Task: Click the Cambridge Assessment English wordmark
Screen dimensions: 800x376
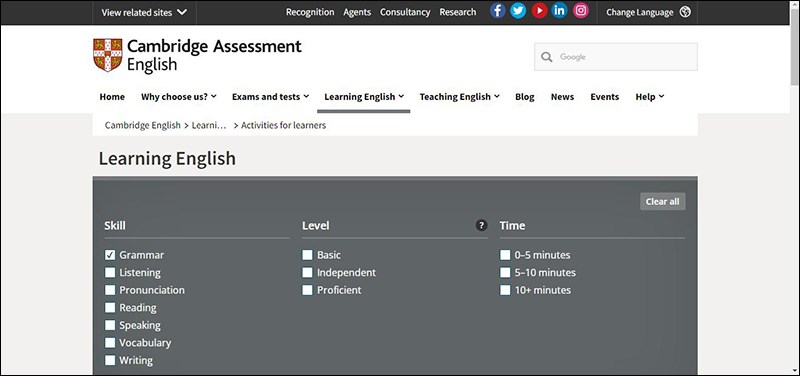Action: pos(214,55)
